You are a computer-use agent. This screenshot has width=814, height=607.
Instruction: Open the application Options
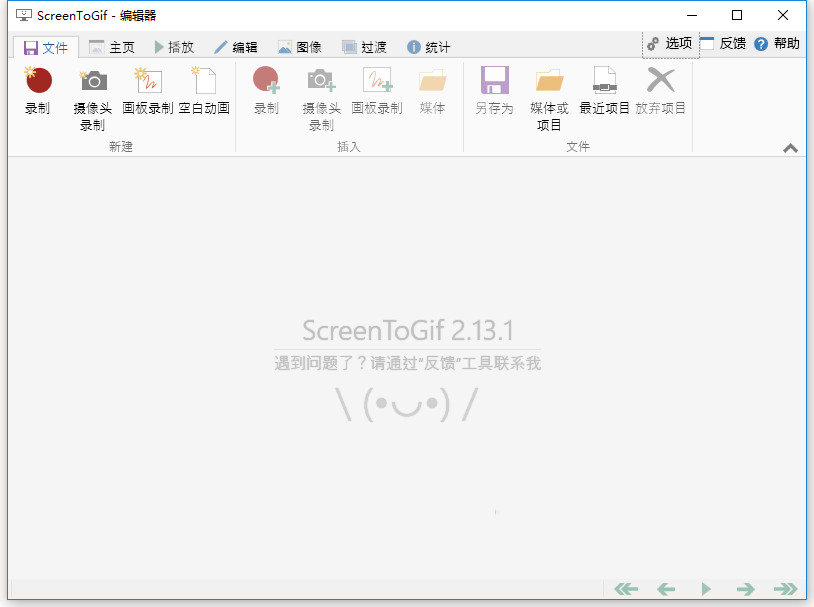tap(670, 45)
